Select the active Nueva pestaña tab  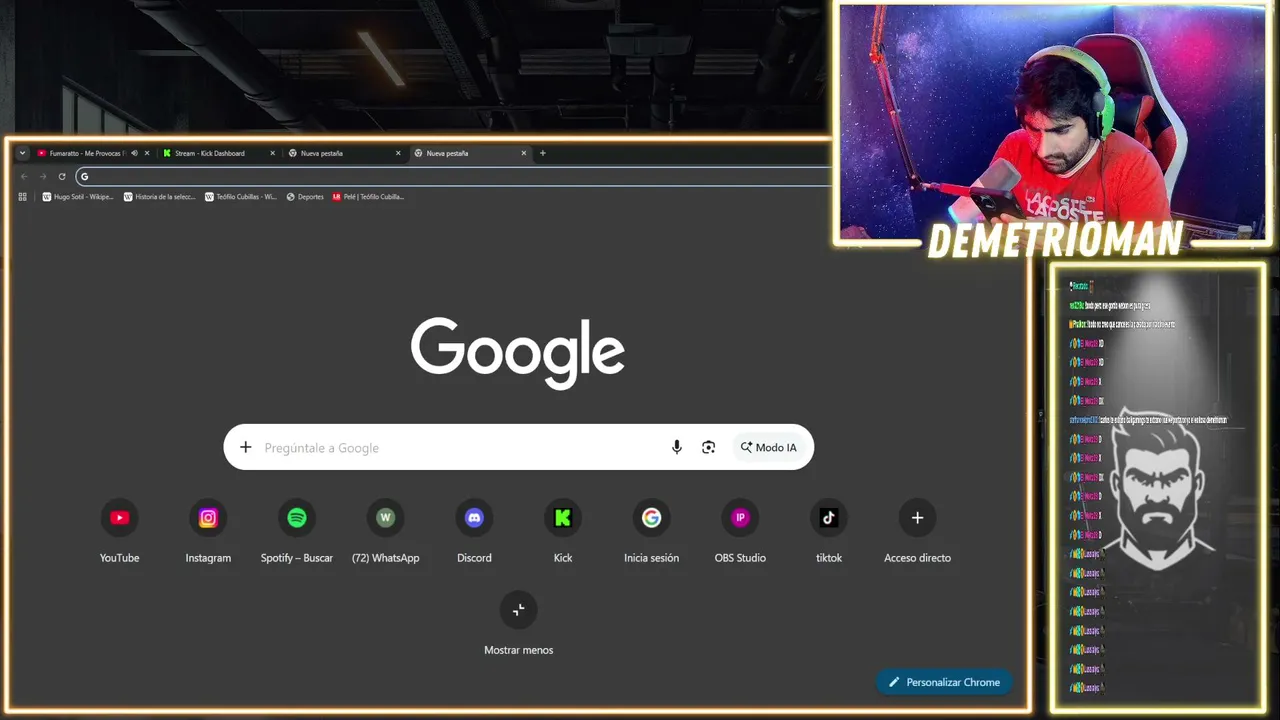click(x=470, y=153)
